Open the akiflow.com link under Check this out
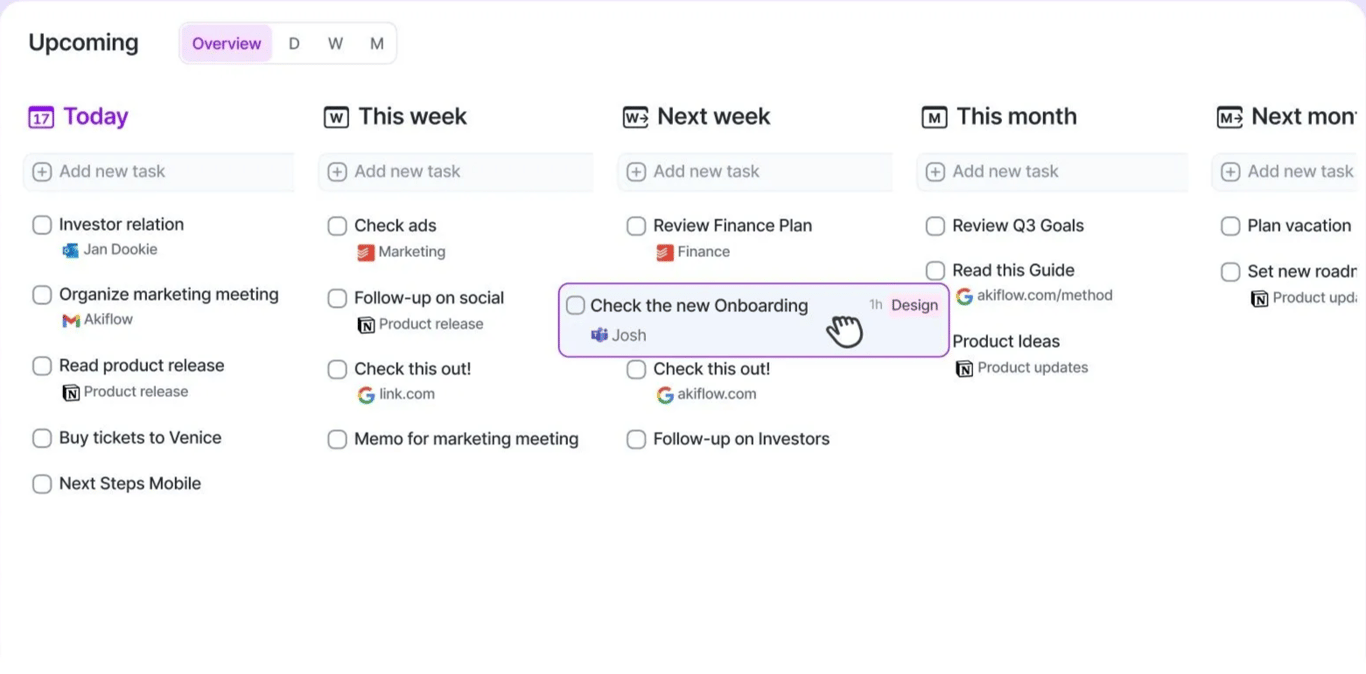Screen dimensions: 1366x674 click(716, 395)
